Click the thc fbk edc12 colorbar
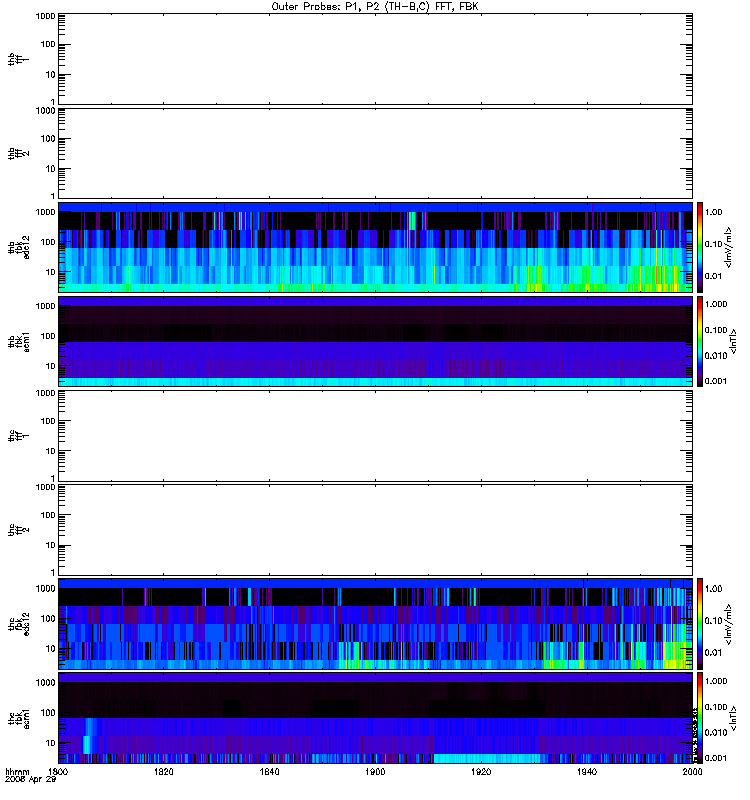750x800 pixels. [x=700, y=623]
